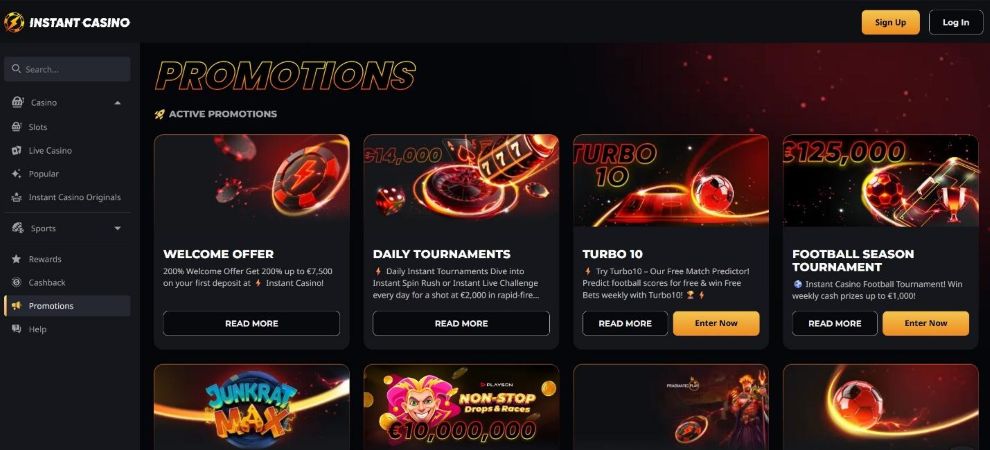
Task: Click the Instant Casino lightning logo icon
Action: (x=14, y=22)
